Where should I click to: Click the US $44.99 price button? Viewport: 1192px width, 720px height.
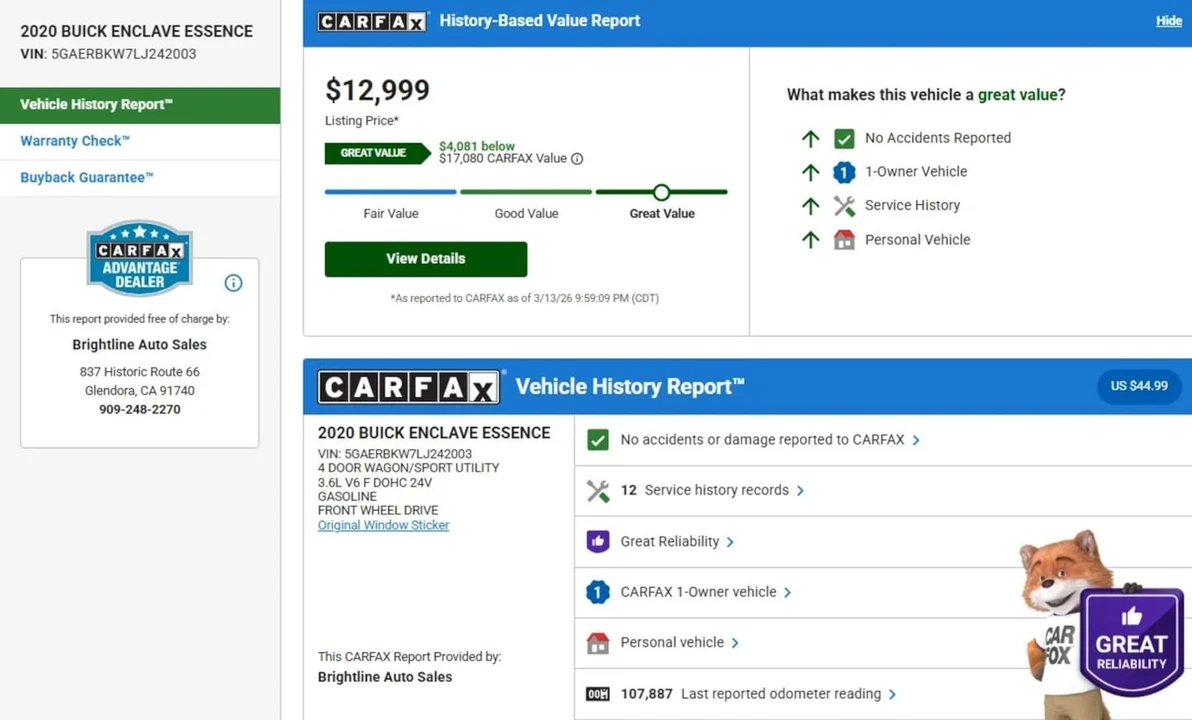click(x=1139, y=386)
